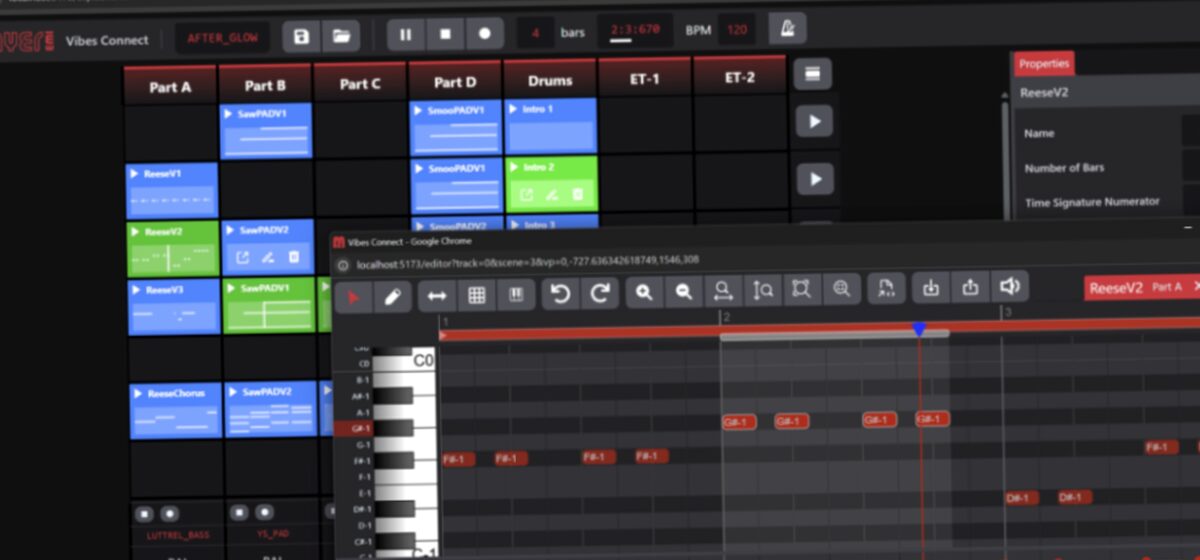This screenshot has height=560, width=1200.
Task: Play the ReeseV3 clip
Action: 135,290
